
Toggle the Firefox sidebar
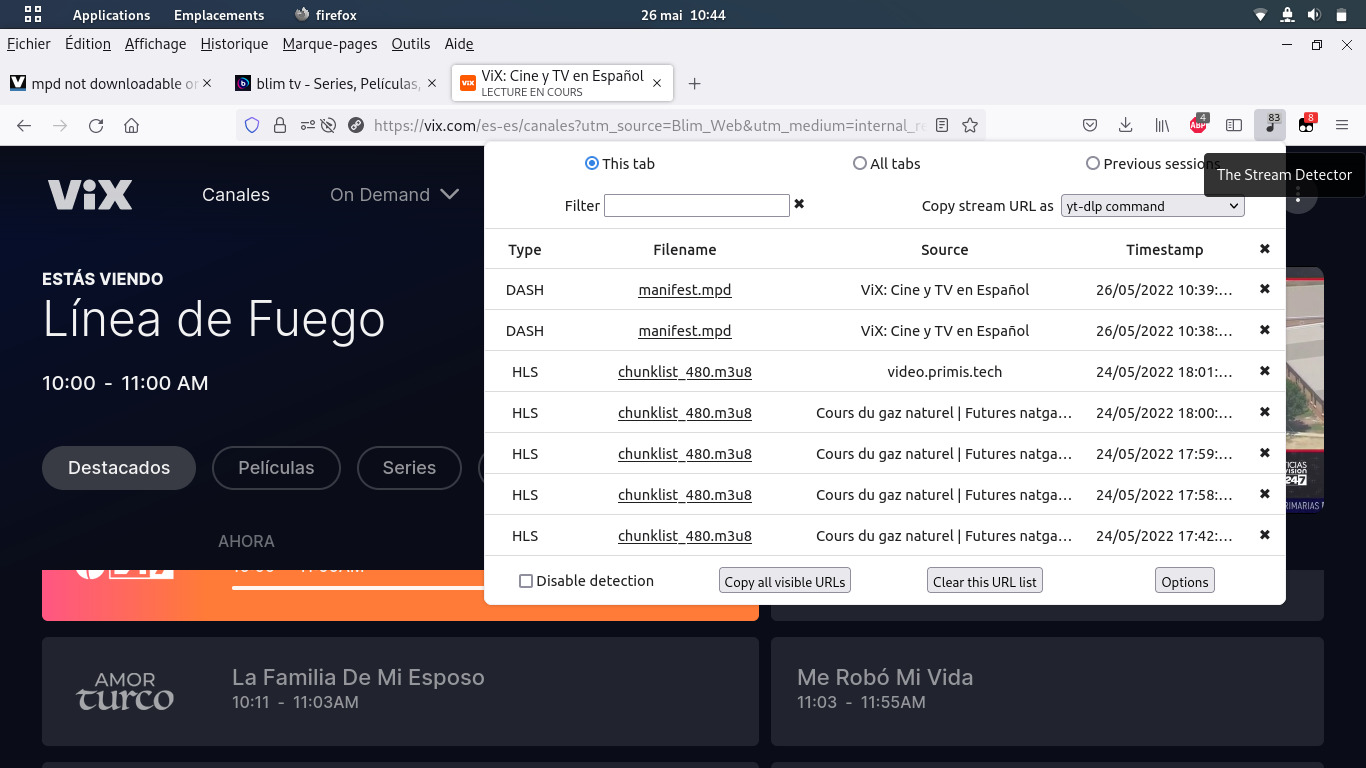point(1234,125)
